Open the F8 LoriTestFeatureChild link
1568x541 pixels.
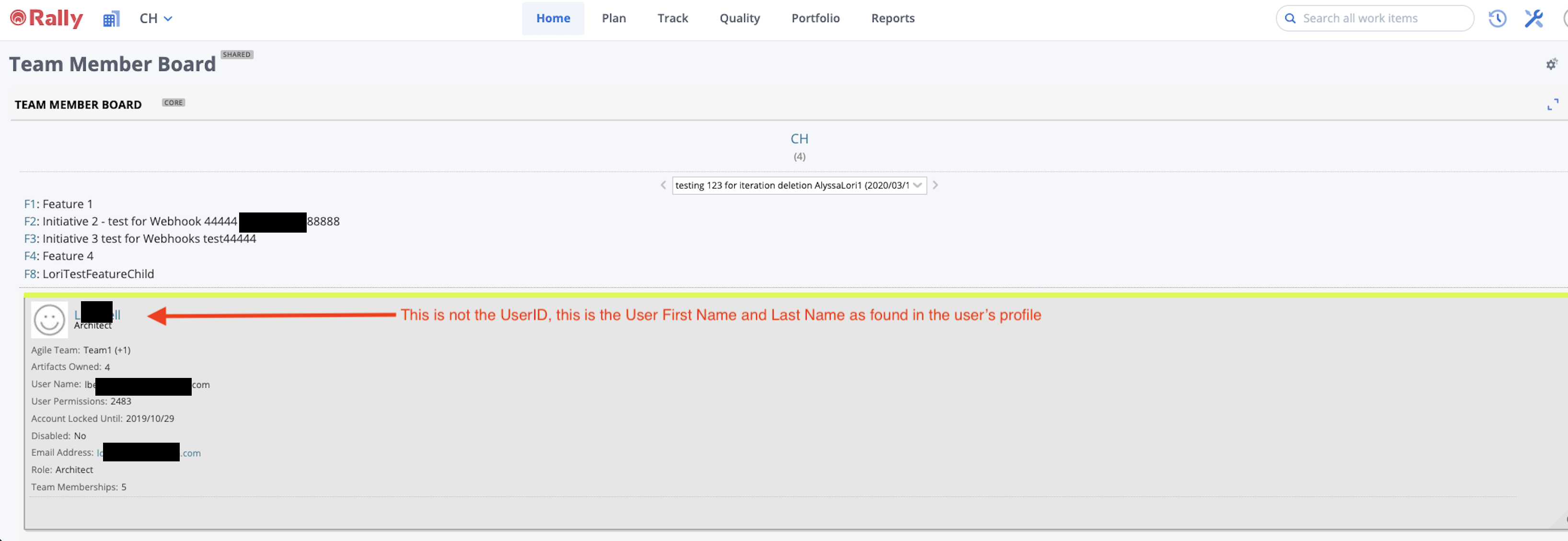pos(30,274)
